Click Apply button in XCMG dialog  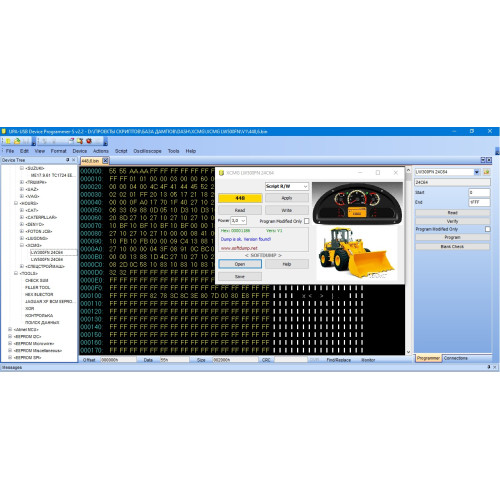[x=287, y=198]
